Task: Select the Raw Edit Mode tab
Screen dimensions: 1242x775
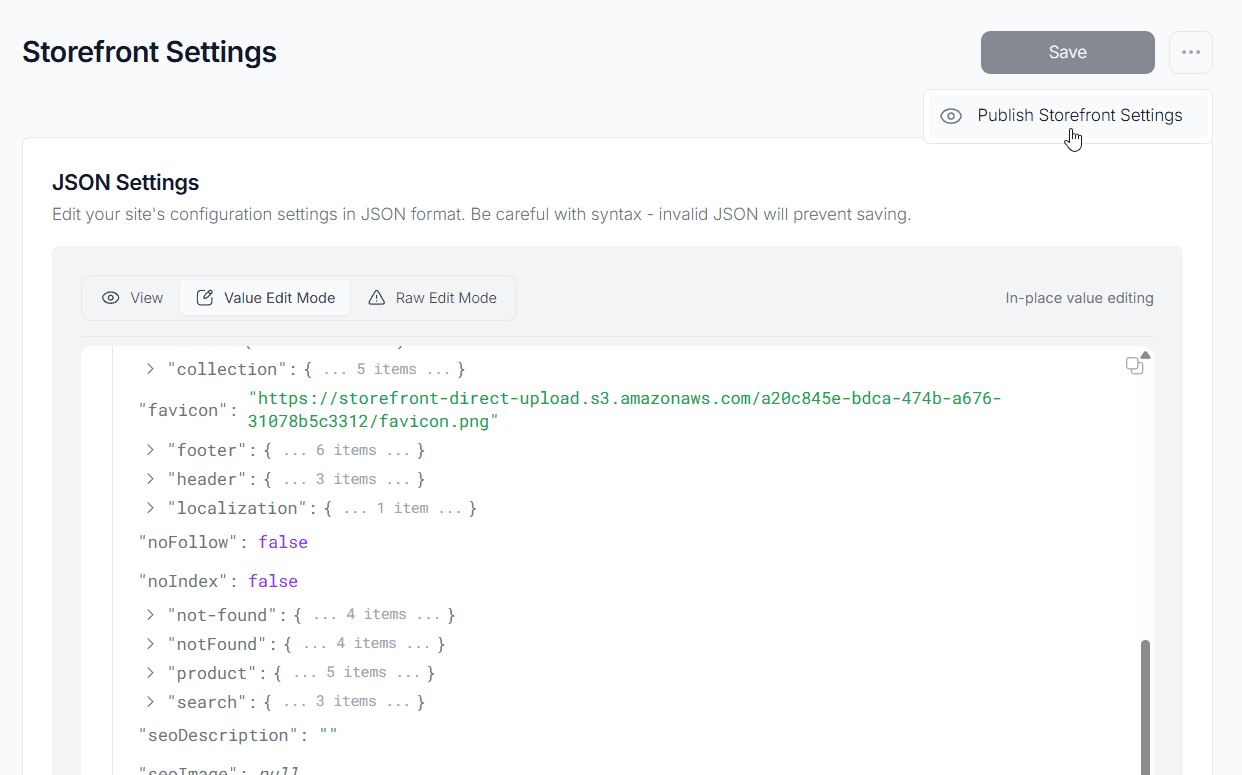Action: (x=433, y=297)
